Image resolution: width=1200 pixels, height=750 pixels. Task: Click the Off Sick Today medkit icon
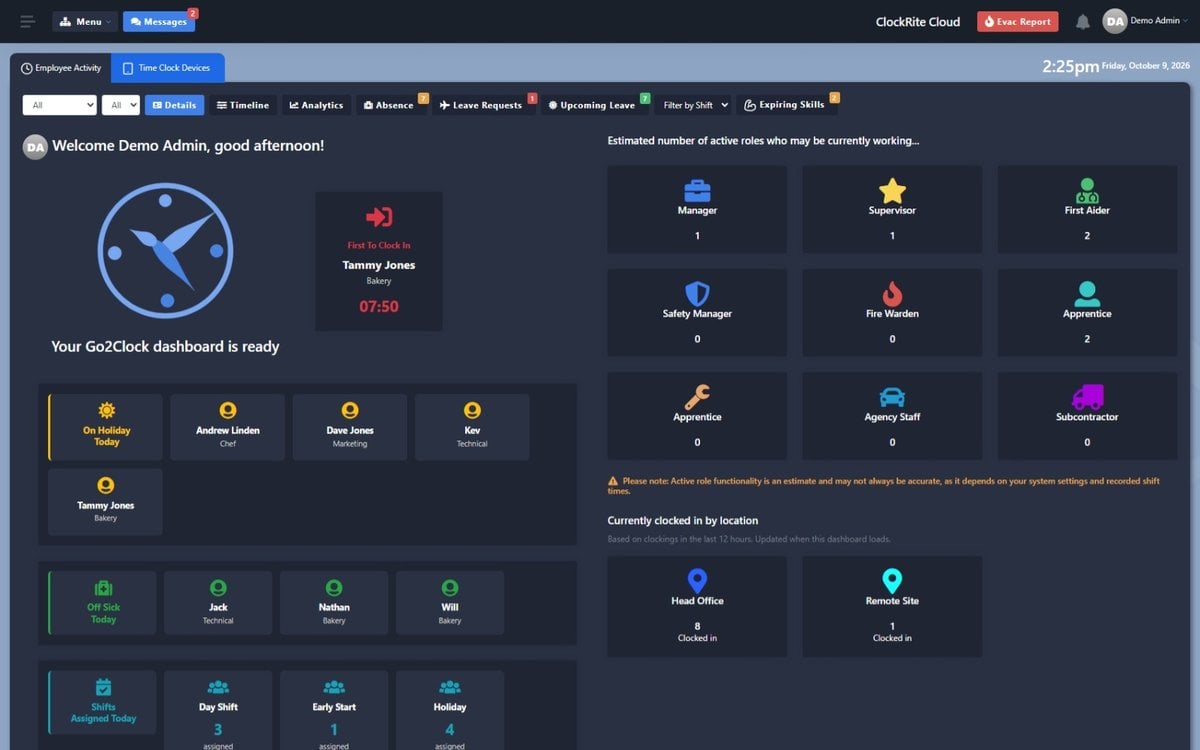tap(103, 588)
